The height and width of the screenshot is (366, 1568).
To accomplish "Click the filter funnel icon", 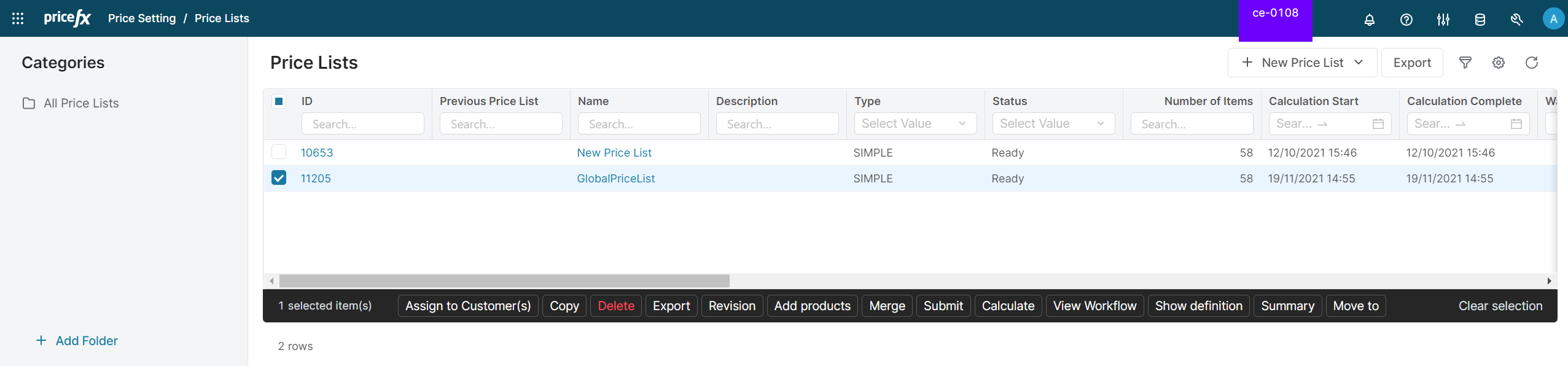I will 1465,63.
